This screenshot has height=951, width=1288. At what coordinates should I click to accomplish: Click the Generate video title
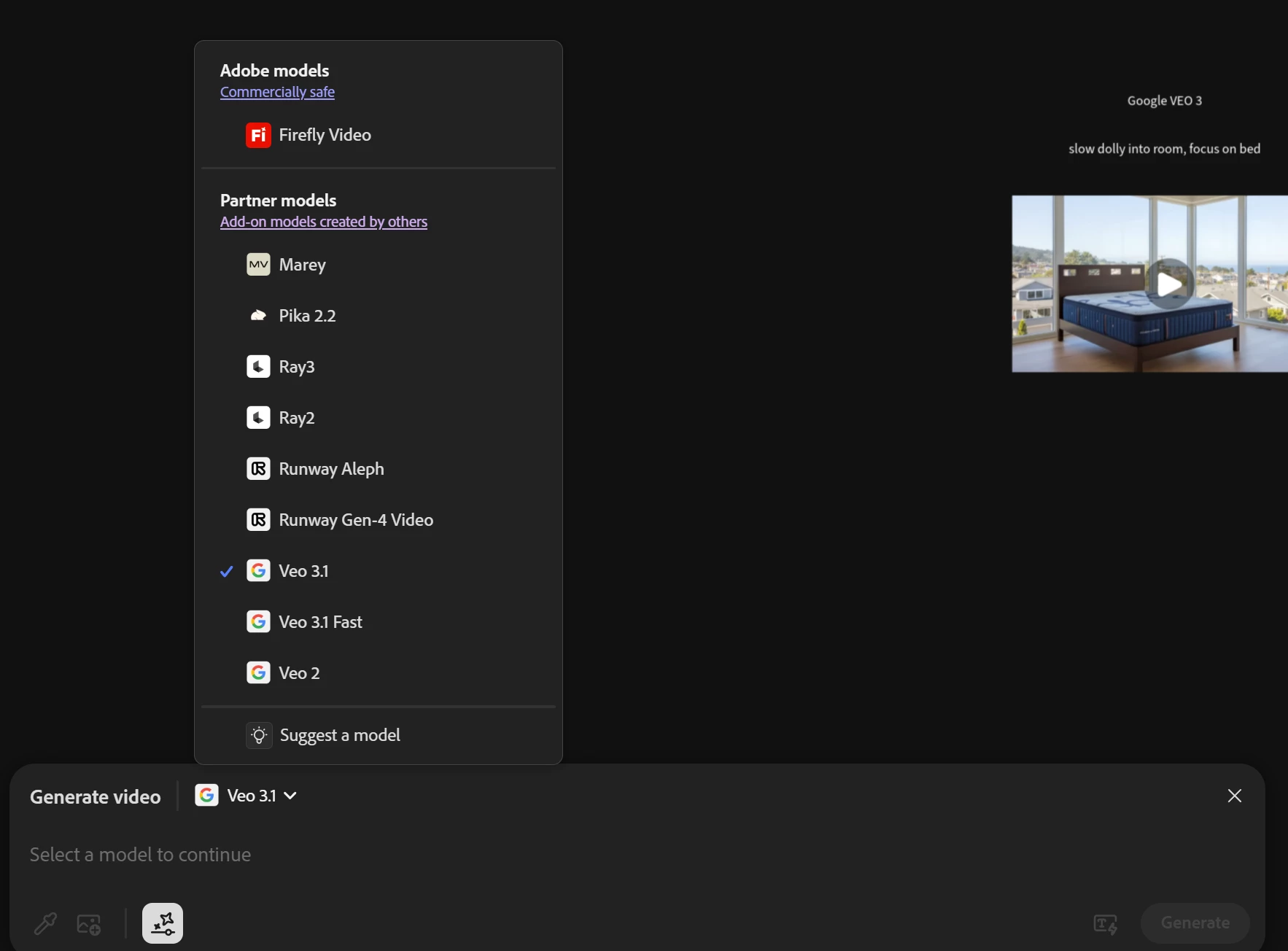(x=96, y=797)
